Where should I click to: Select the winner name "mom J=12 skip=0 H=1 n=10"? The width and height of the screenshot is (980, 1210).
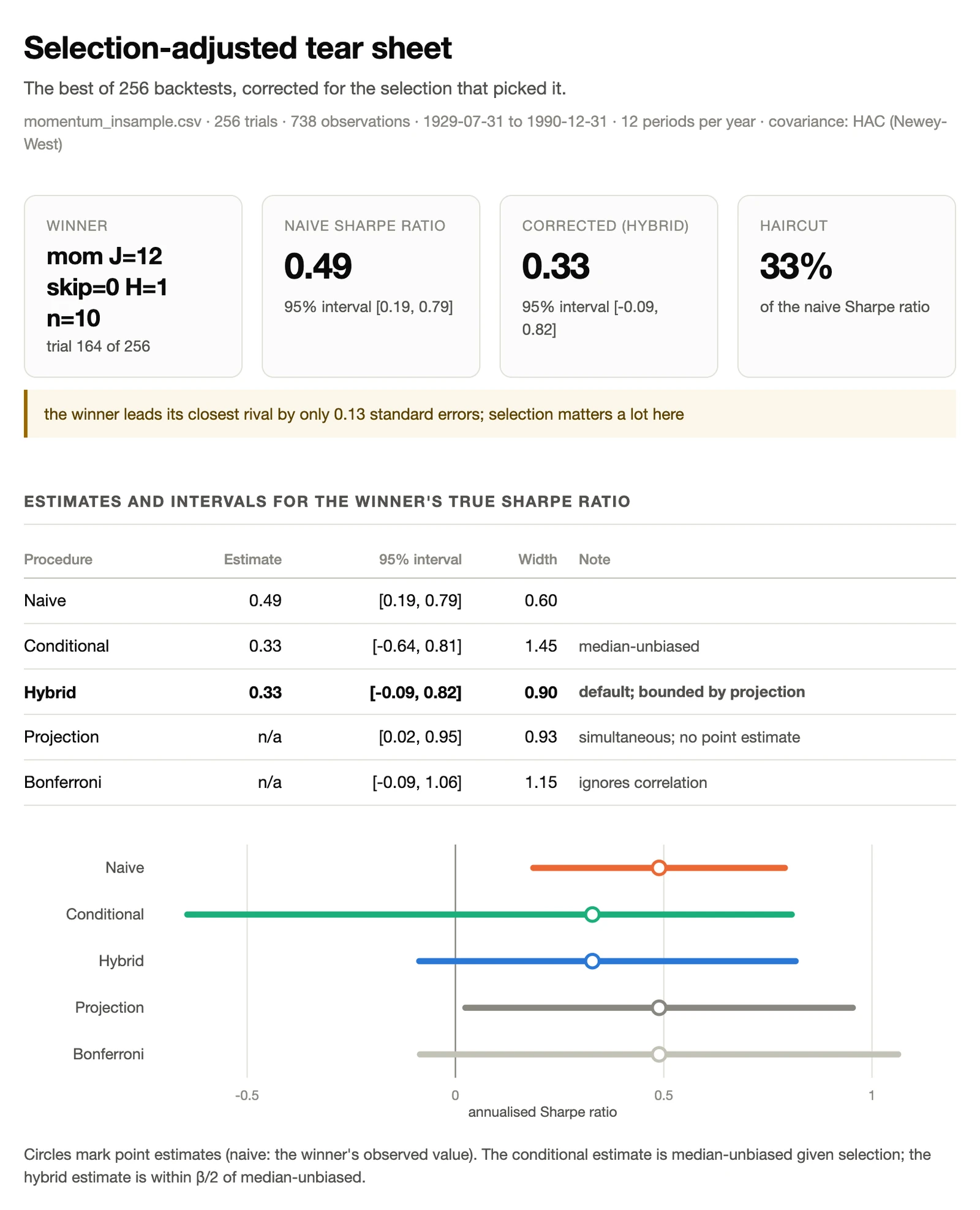(107, 287)
